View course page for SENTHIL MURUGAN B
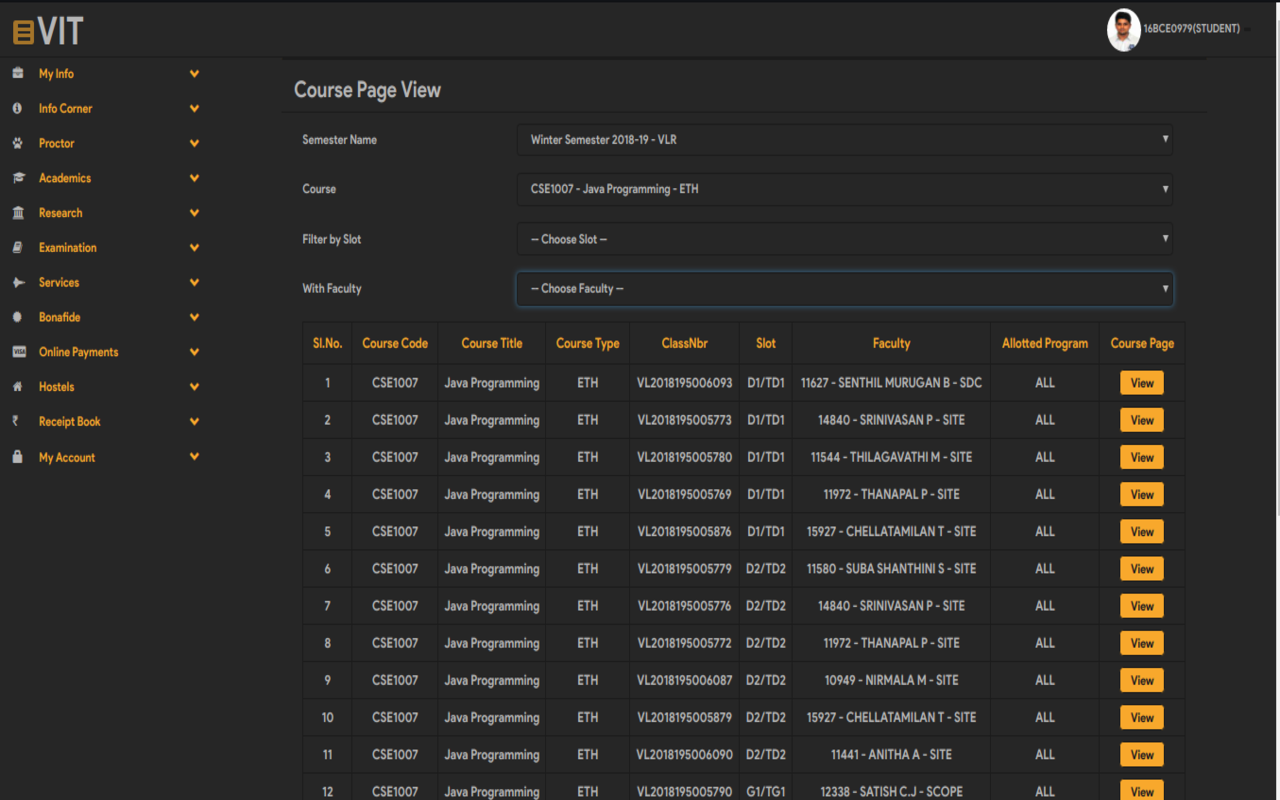This screenshot has height=800, width=1280. pyautogui.click(x=1142, y=383)
